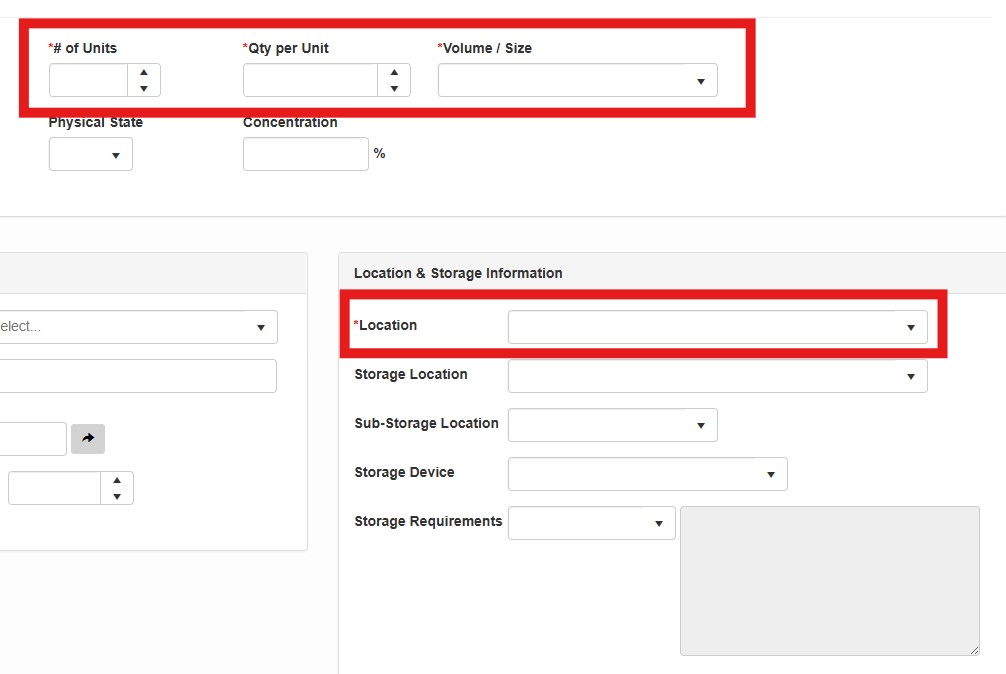
Task: Increment the Qty per Unit spinner
Action: pos(394,72)
